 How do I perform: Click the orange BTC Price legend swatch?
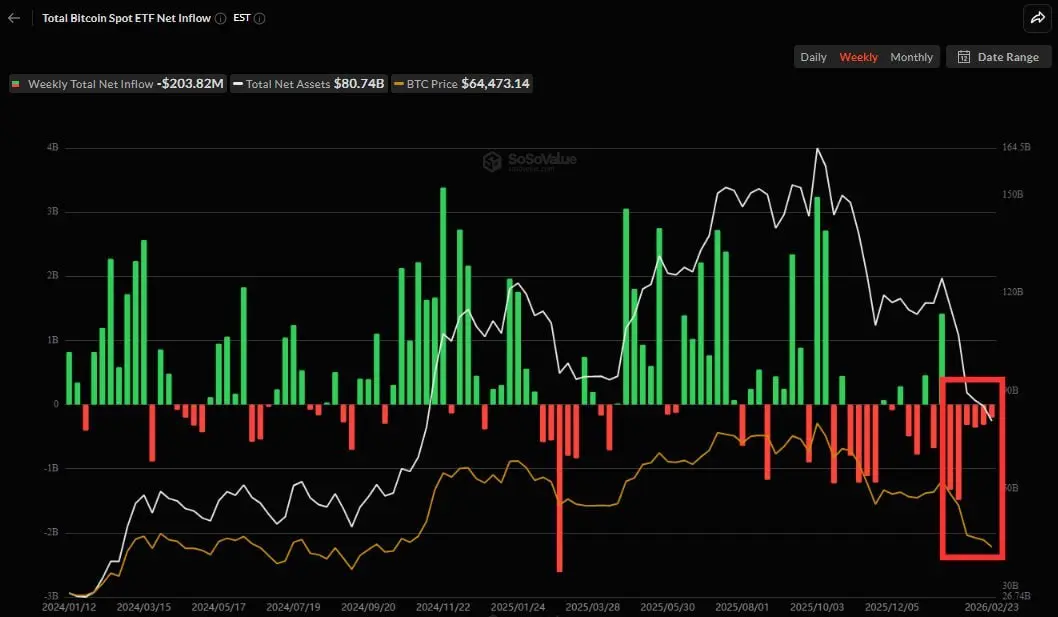pyautogui.click(x=399, y=84)
